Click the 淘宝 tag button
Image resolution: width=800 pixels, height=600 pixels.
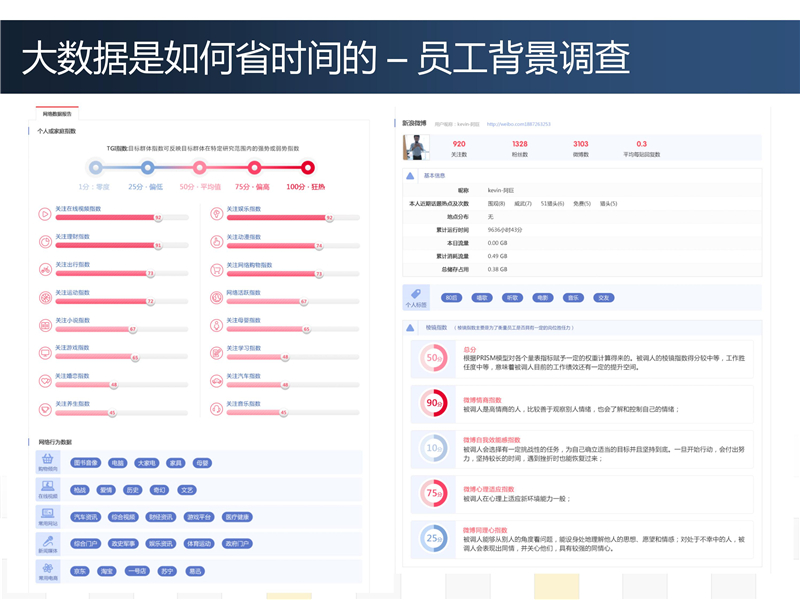coord(107,571)
